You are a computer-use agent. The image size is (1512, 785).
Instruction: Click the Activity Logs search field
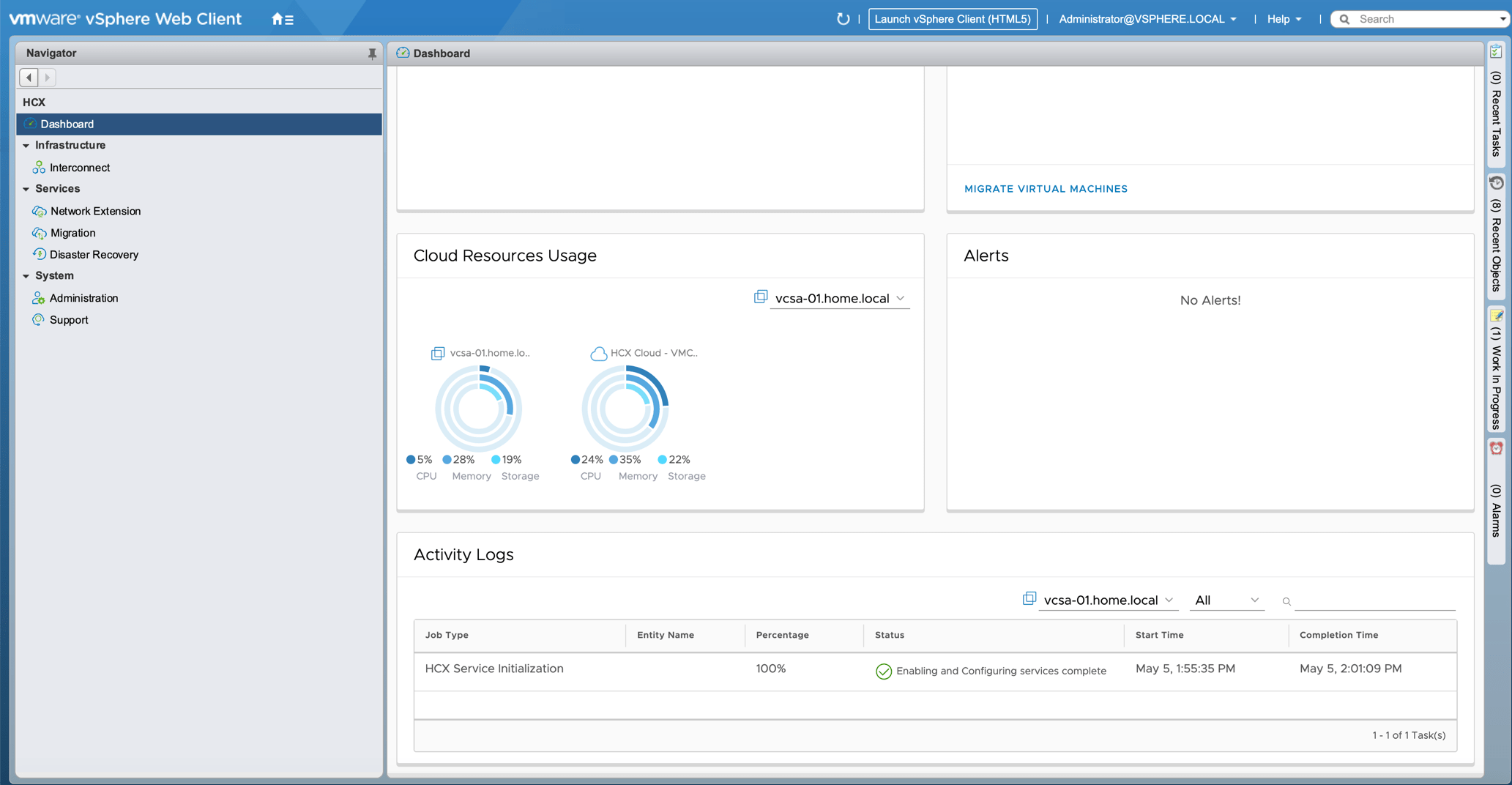pyautogui.click(x=1374, y=600)
